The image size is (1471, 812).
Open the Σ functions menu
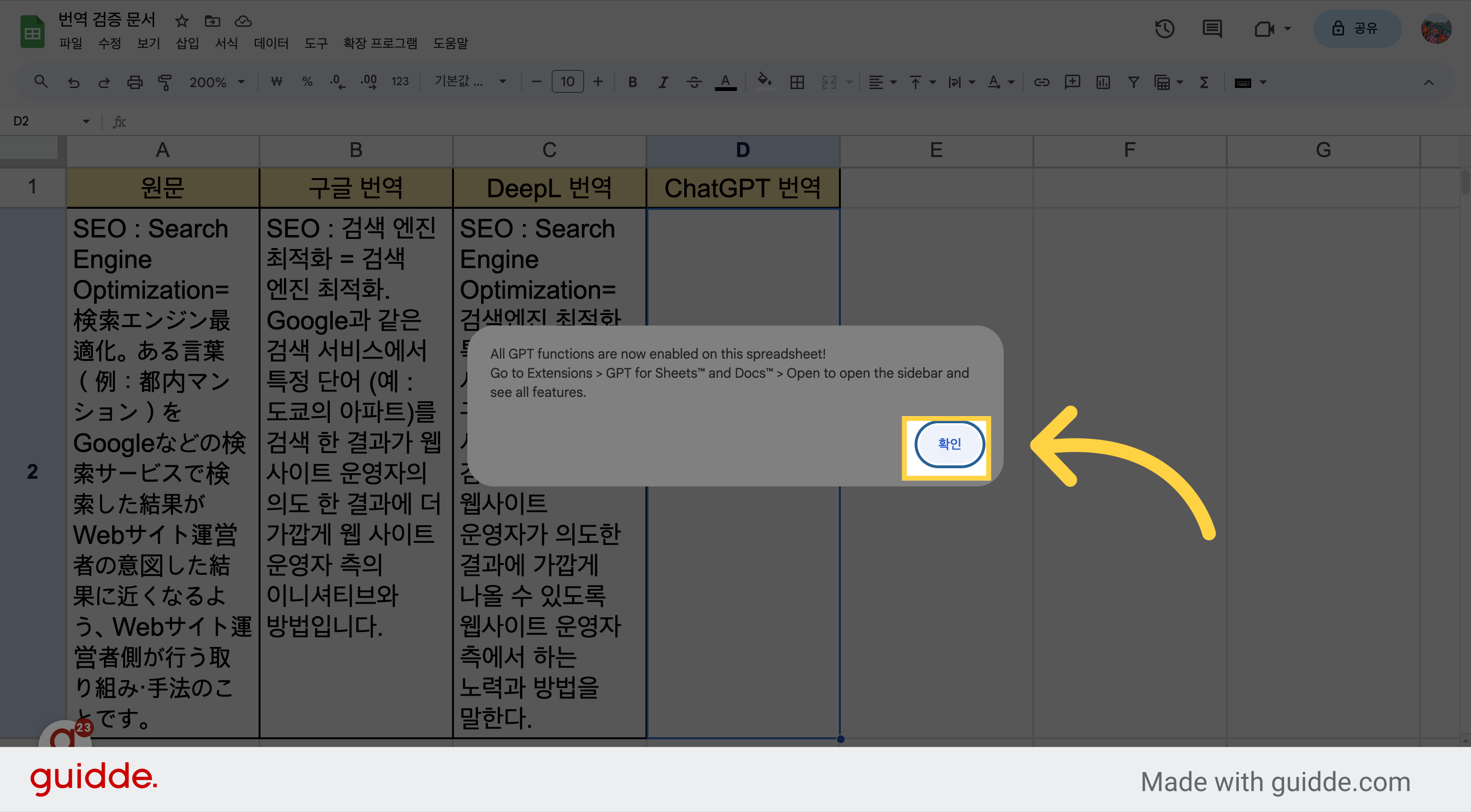click(x=1204, y=82)
